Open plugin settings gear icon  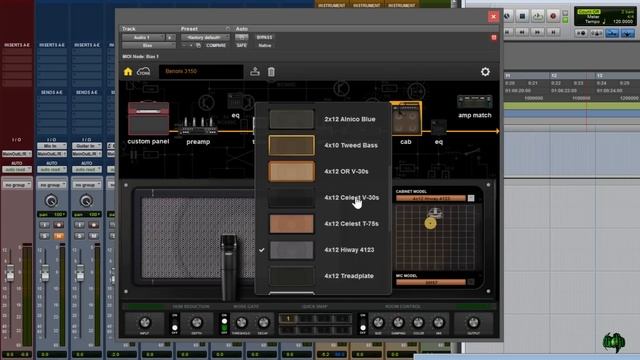(x=485, y=72)
